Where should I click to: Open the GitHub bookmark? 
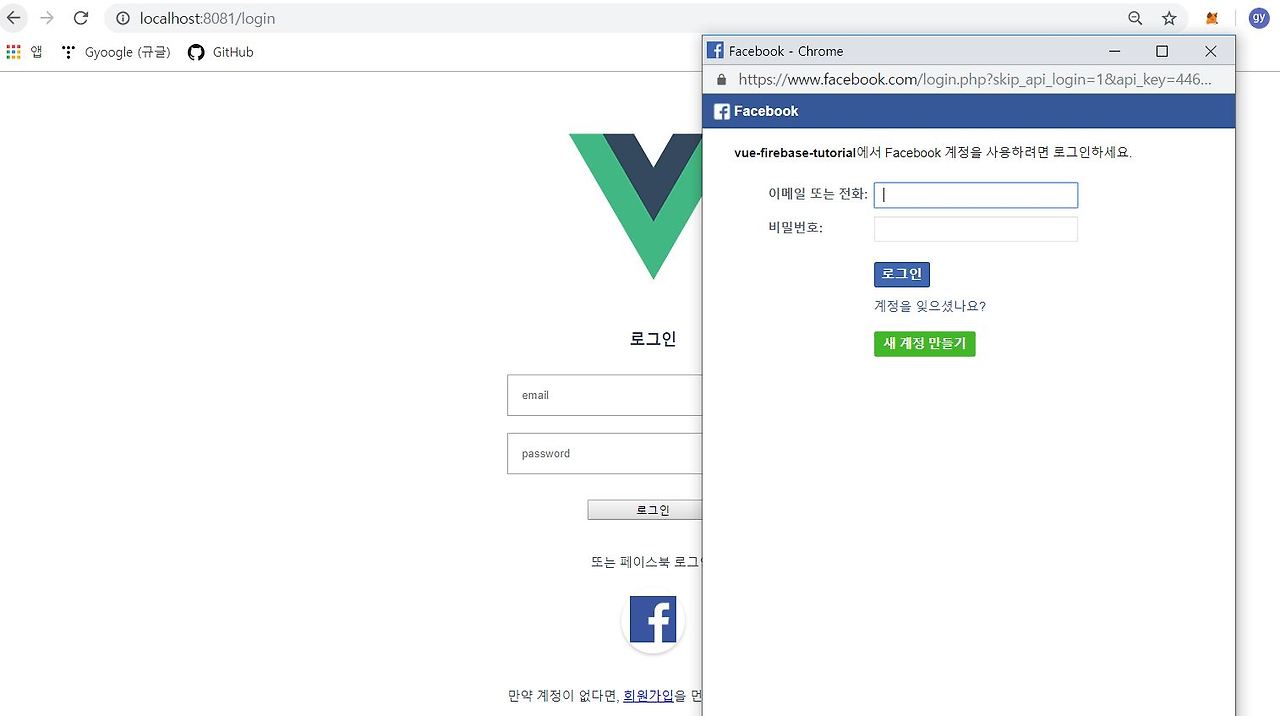[x=221, y=52]
